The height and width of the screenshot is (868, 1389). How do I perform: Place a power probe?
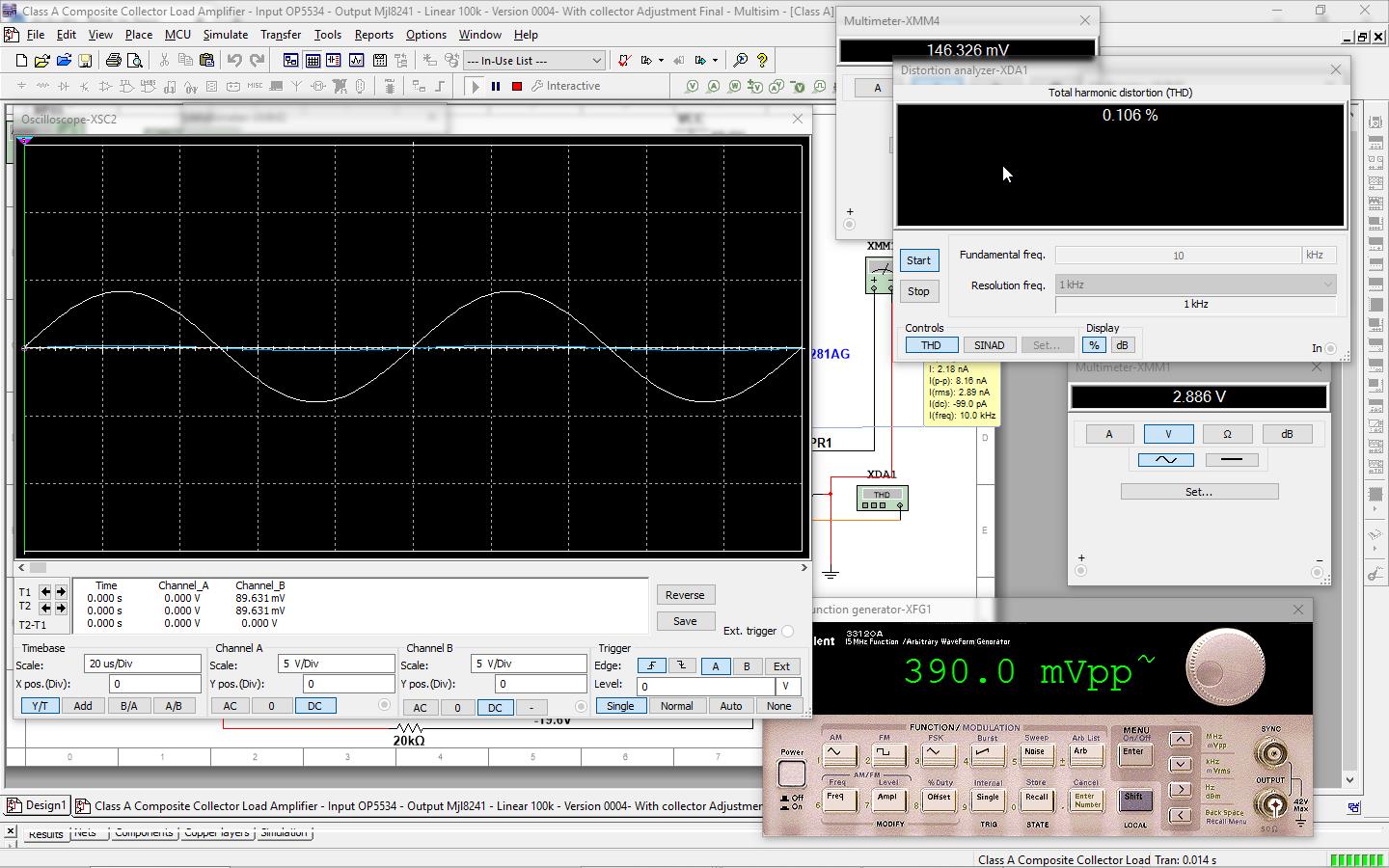point(735,86)
